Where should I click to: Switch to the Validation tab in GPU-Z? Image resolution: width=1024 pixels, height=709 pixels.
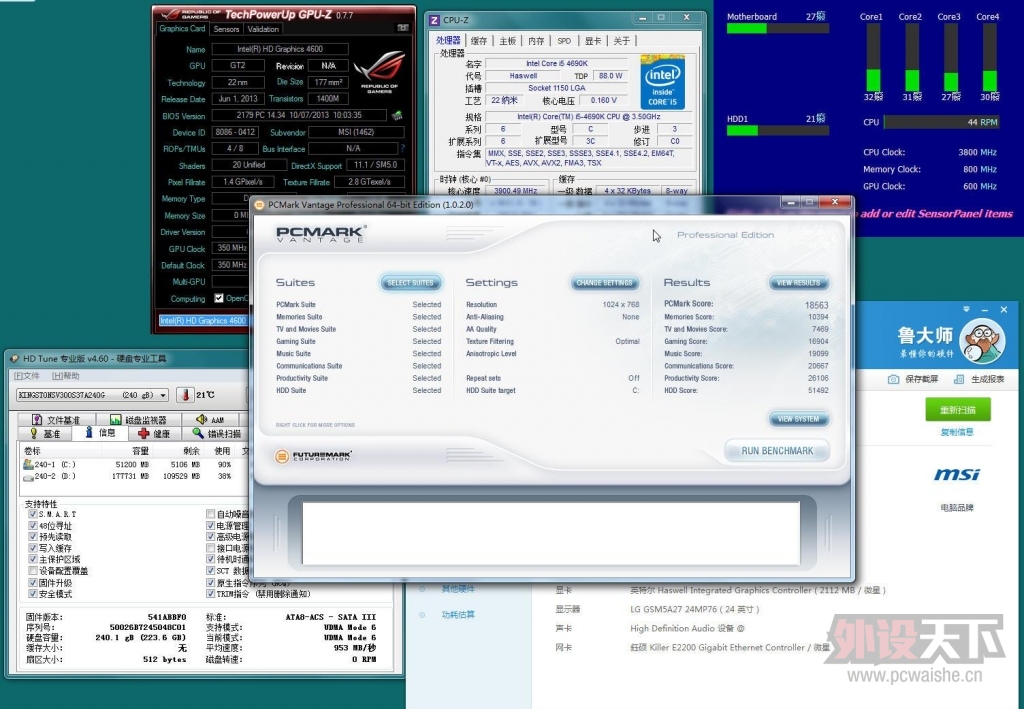(263, 29)
